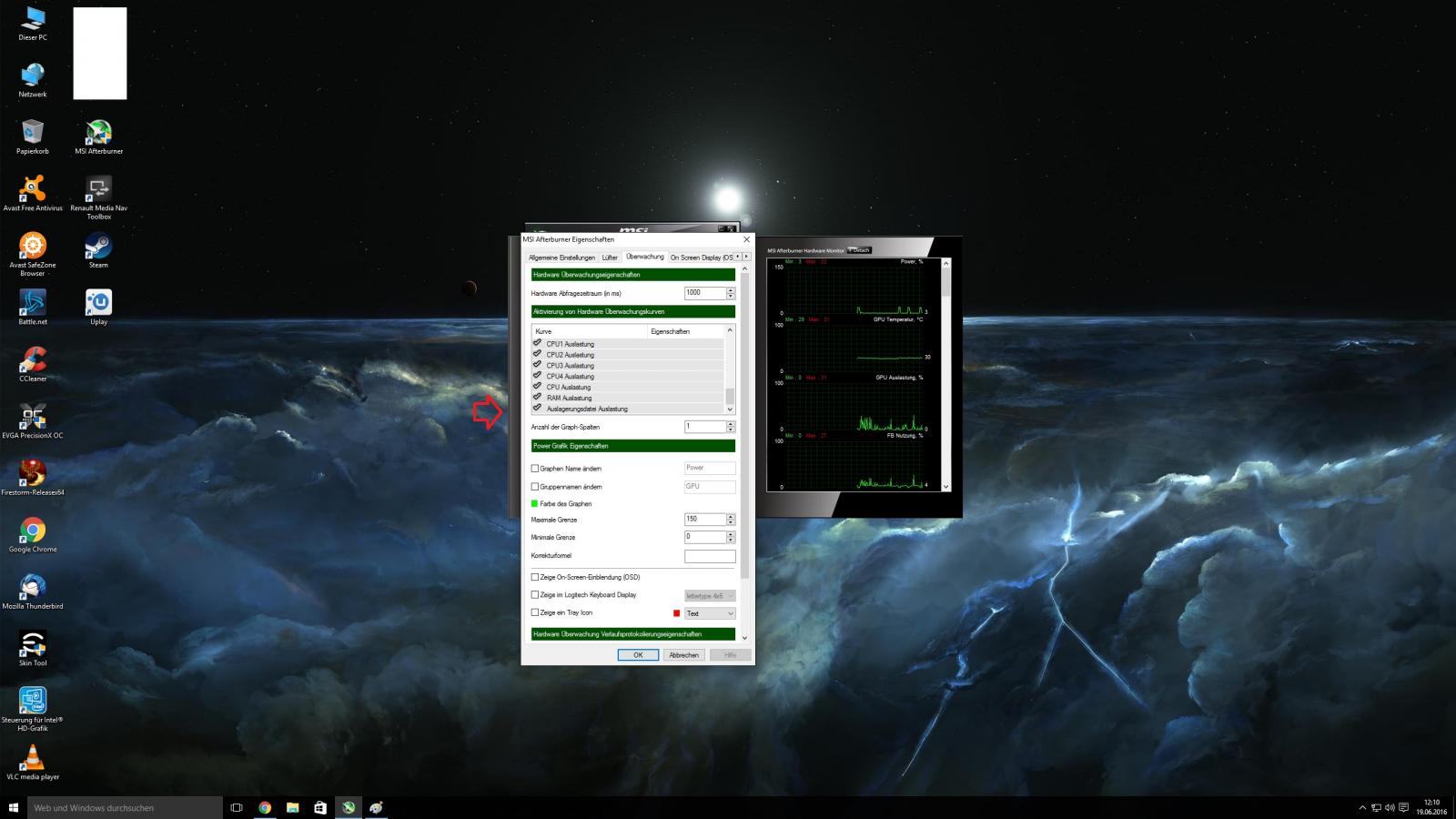Click the Web und Windows durchsuchen box
The height and width of the screenshot is (819, 1456).
click(126, 807)
